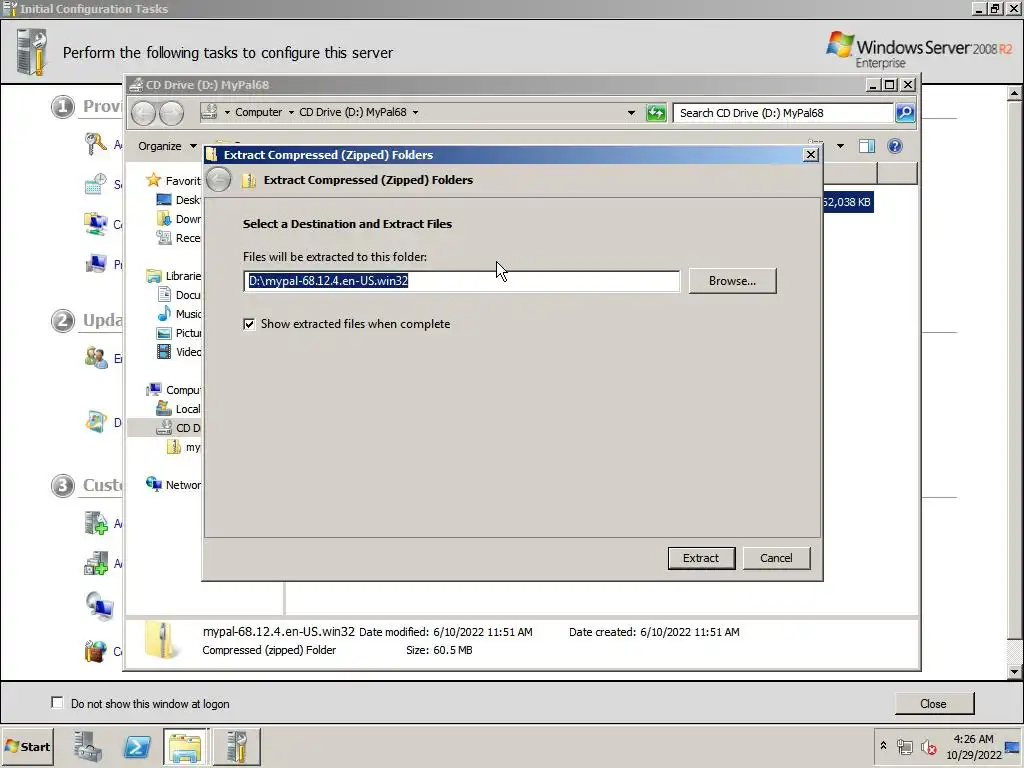Screen dimensions: 1024x768
Task: Open the view options dropdown arrow
Action: point(840,146)
